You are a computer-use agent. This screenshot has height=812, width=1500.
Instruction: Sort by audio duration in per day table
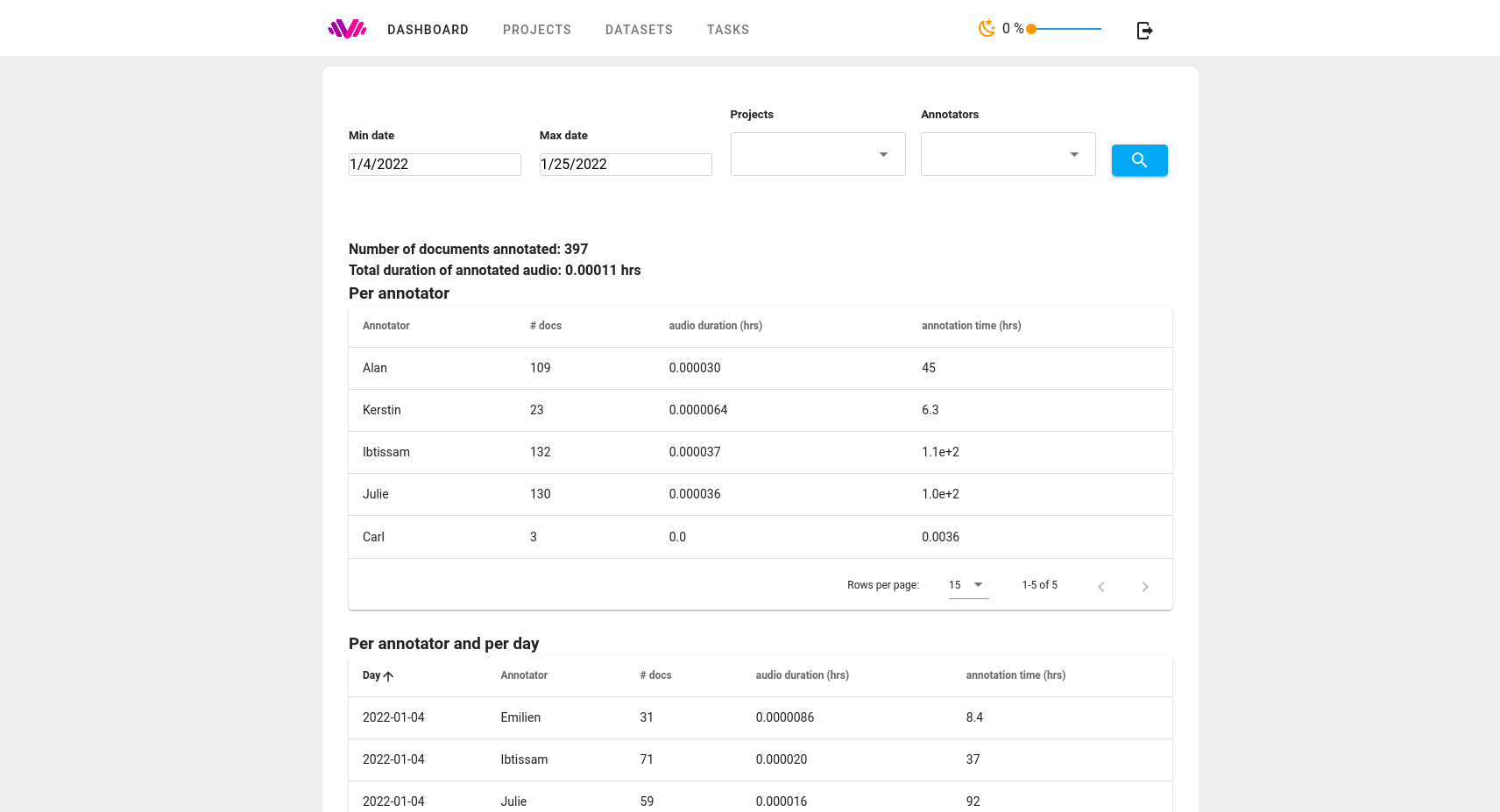[803, 675]
